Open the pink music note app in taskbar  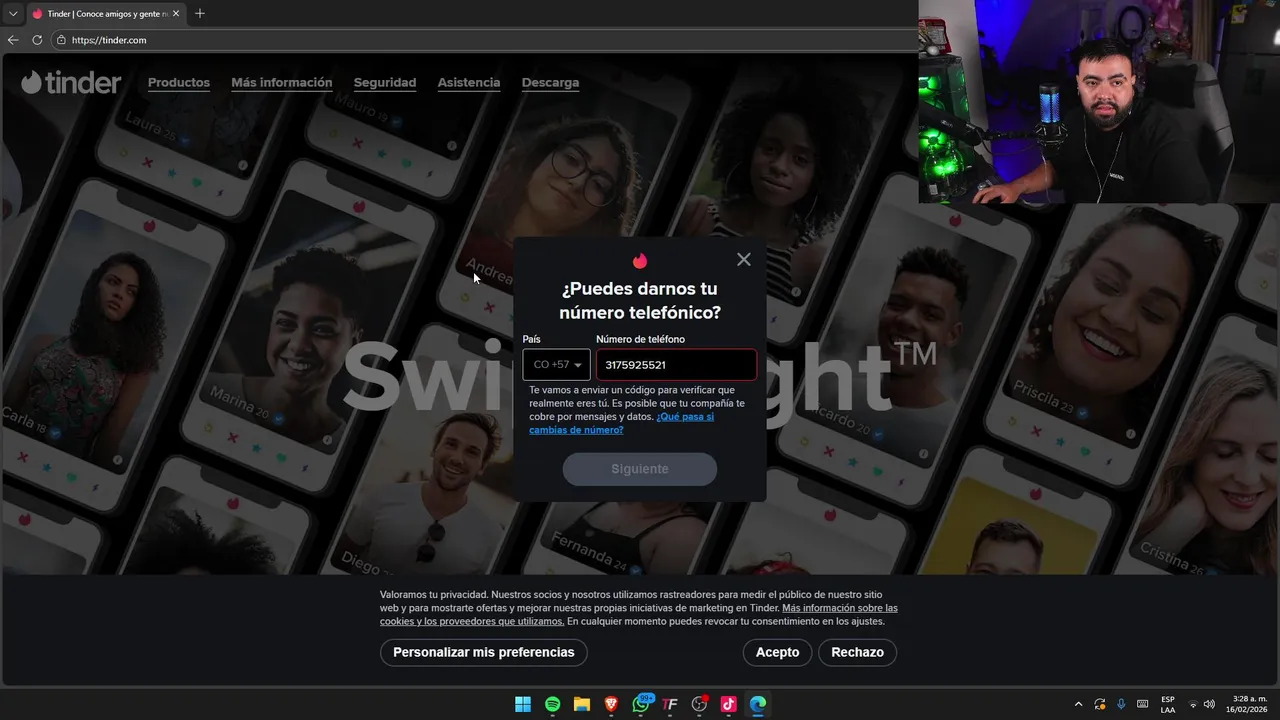[729, 704]
